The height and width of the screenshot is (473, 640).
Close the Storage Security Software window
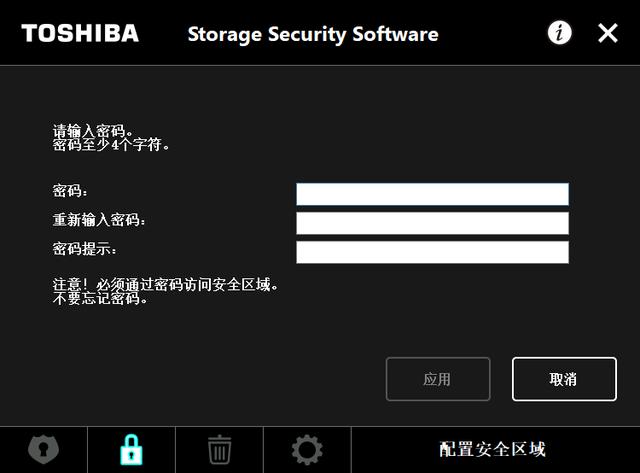[x=608, y=33]
